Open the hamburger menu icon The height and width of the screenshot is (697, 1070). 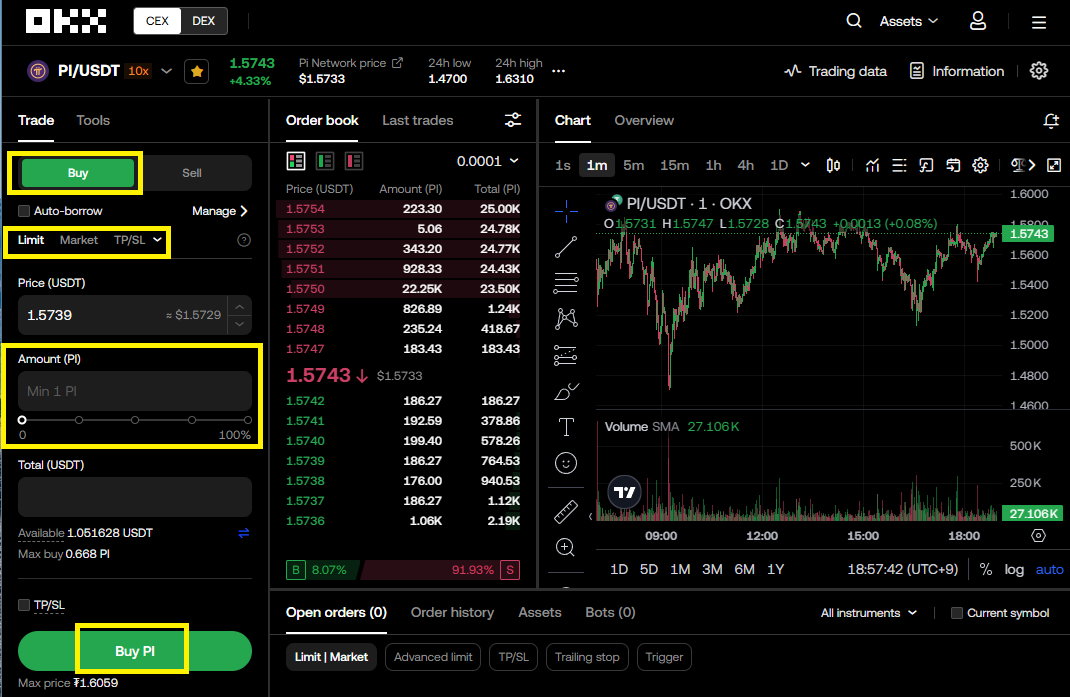(x=1039, y=23)
